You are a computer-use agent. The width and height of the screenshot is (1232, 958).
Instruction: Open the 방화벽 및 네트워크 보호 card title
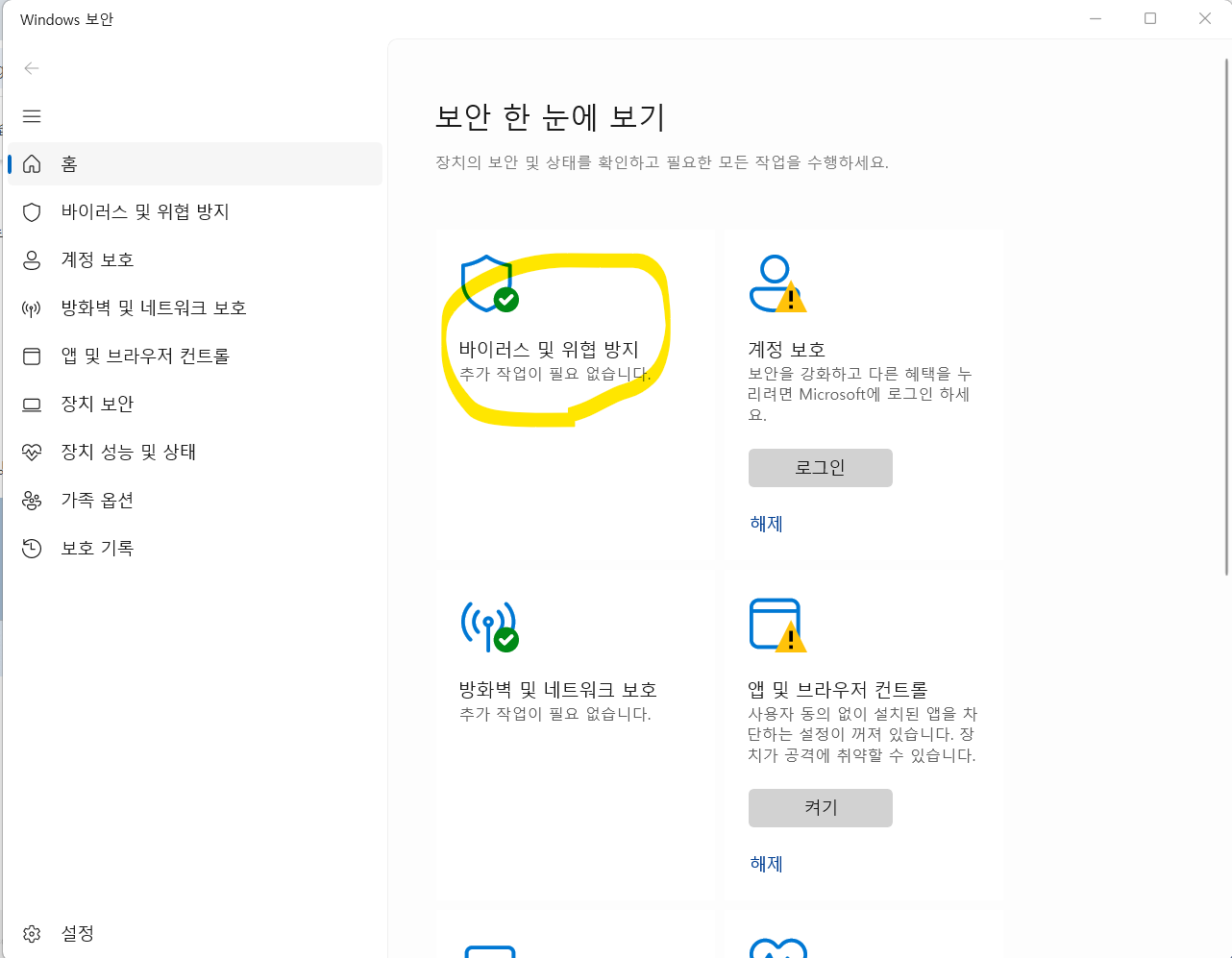click(x=558, y=690)
